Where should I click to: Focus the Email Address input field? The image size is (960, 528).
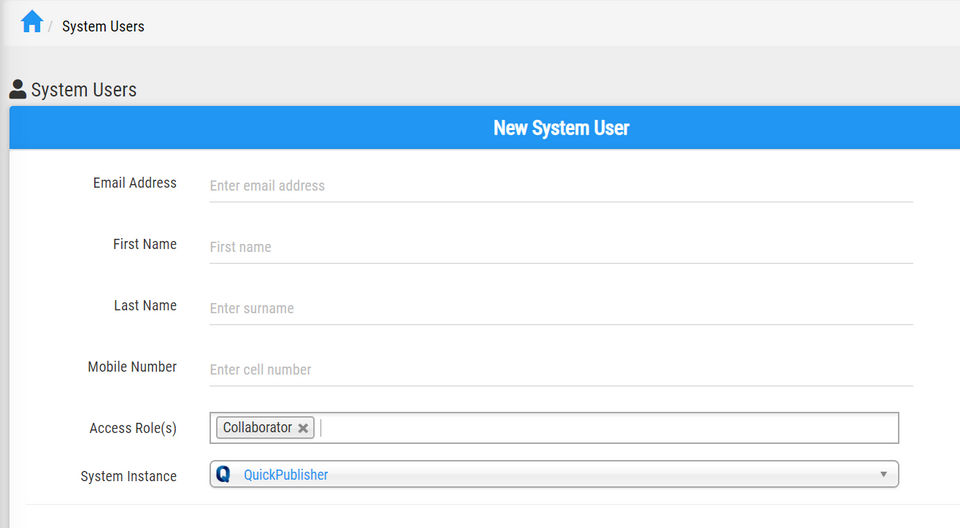tap(561, 186)
